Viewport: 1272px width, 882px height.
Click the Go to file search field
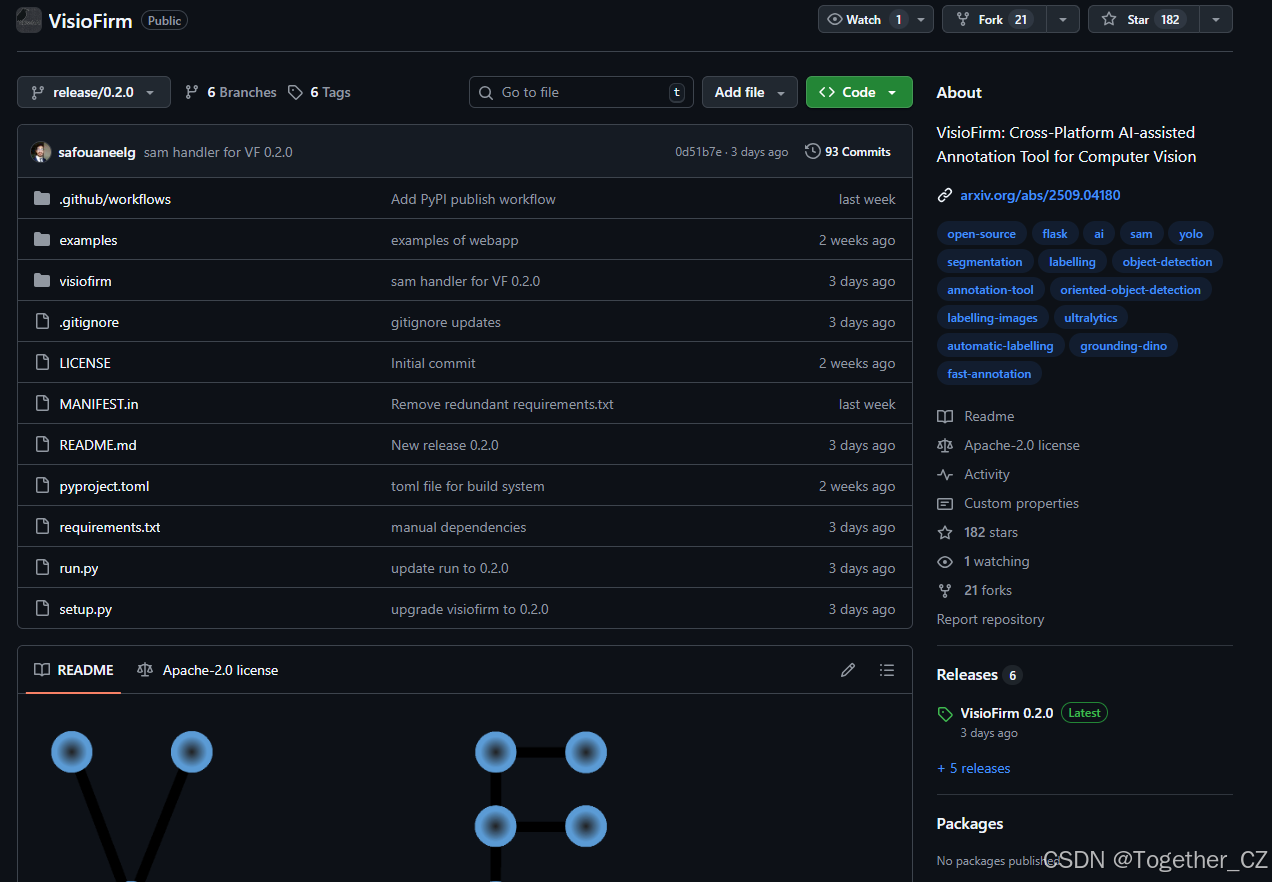[582, 92]
